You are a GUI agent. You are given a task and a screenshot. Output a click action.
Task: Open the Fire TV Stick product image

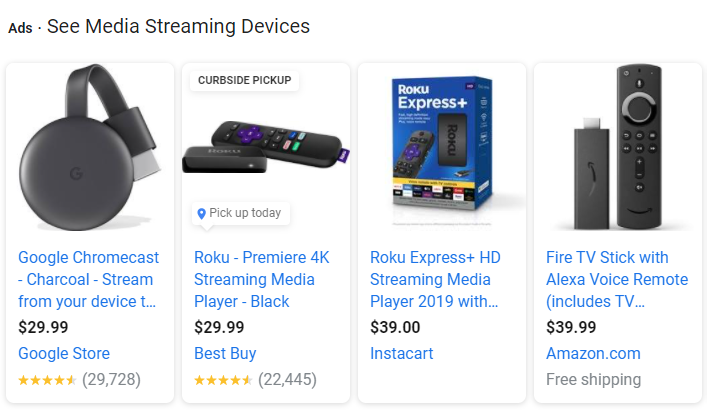click(618, 147)
